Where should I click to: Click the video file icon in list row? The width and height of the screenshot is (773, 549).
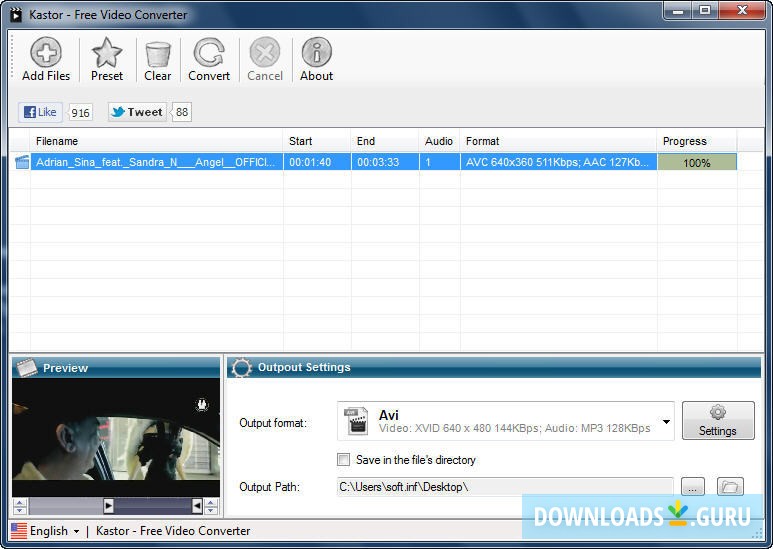click(22, 162)
